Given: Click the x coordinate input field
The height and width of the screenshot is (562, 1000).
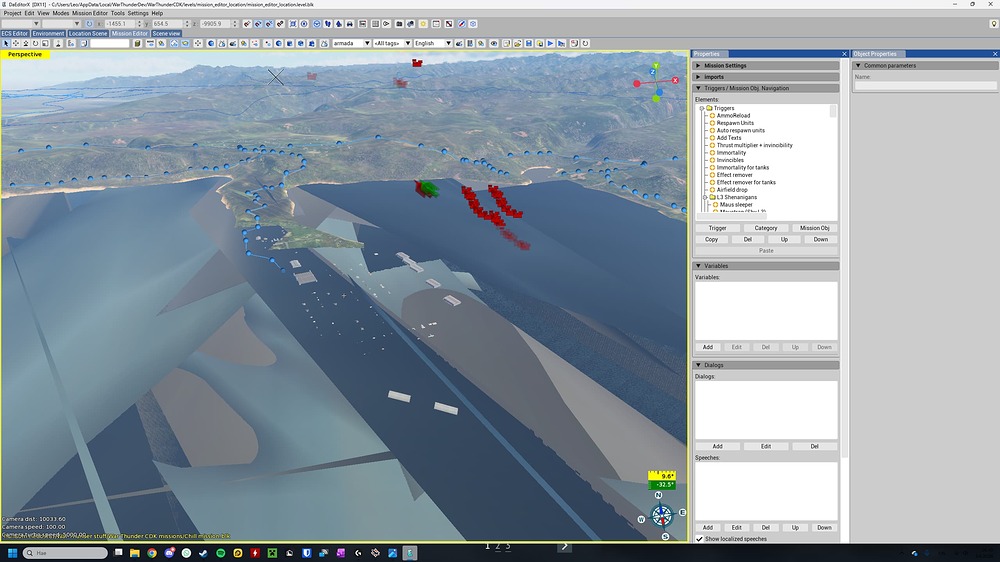Looking at the screenshot, I should pos(122,24).
